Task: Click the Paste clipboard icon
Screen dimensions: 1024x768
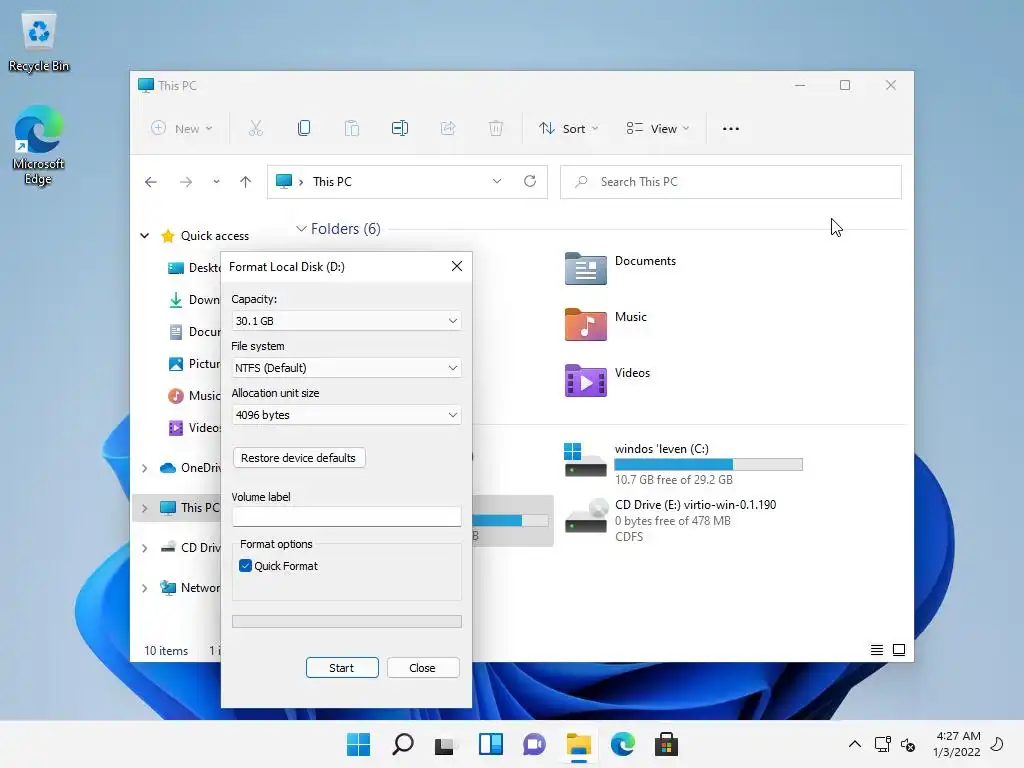Action: tap(352, 129)
